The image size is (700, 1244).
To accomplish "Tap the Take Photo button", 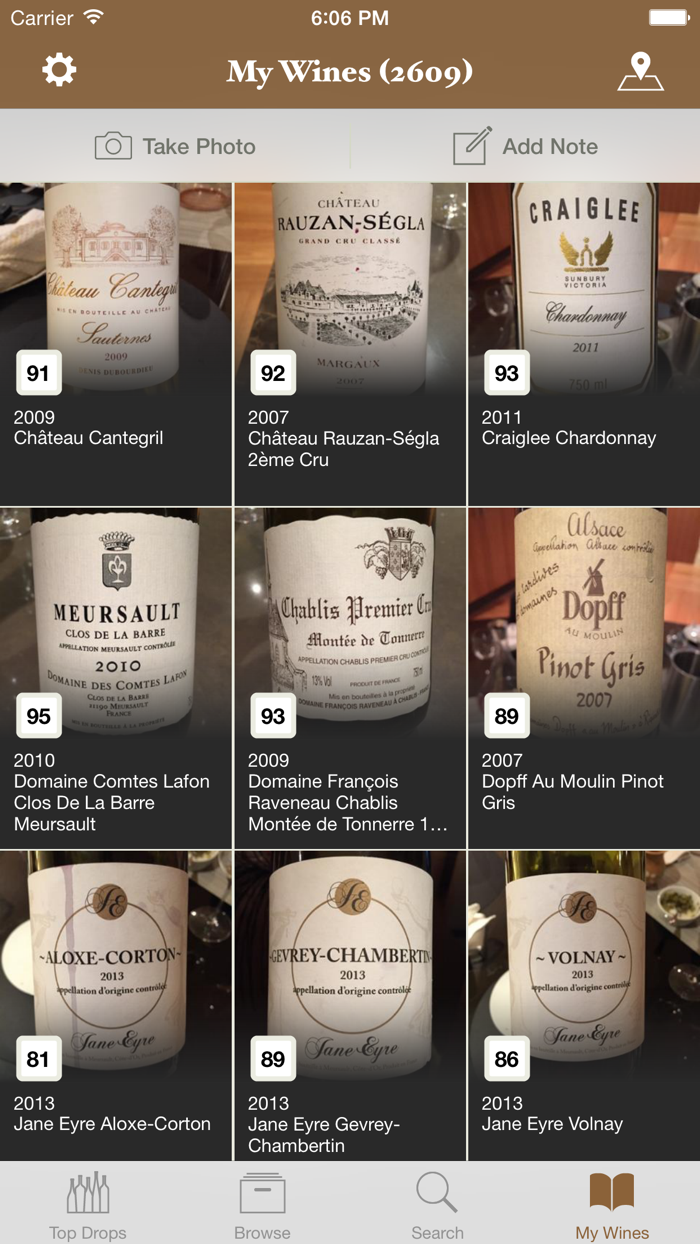I will point(175,146).
